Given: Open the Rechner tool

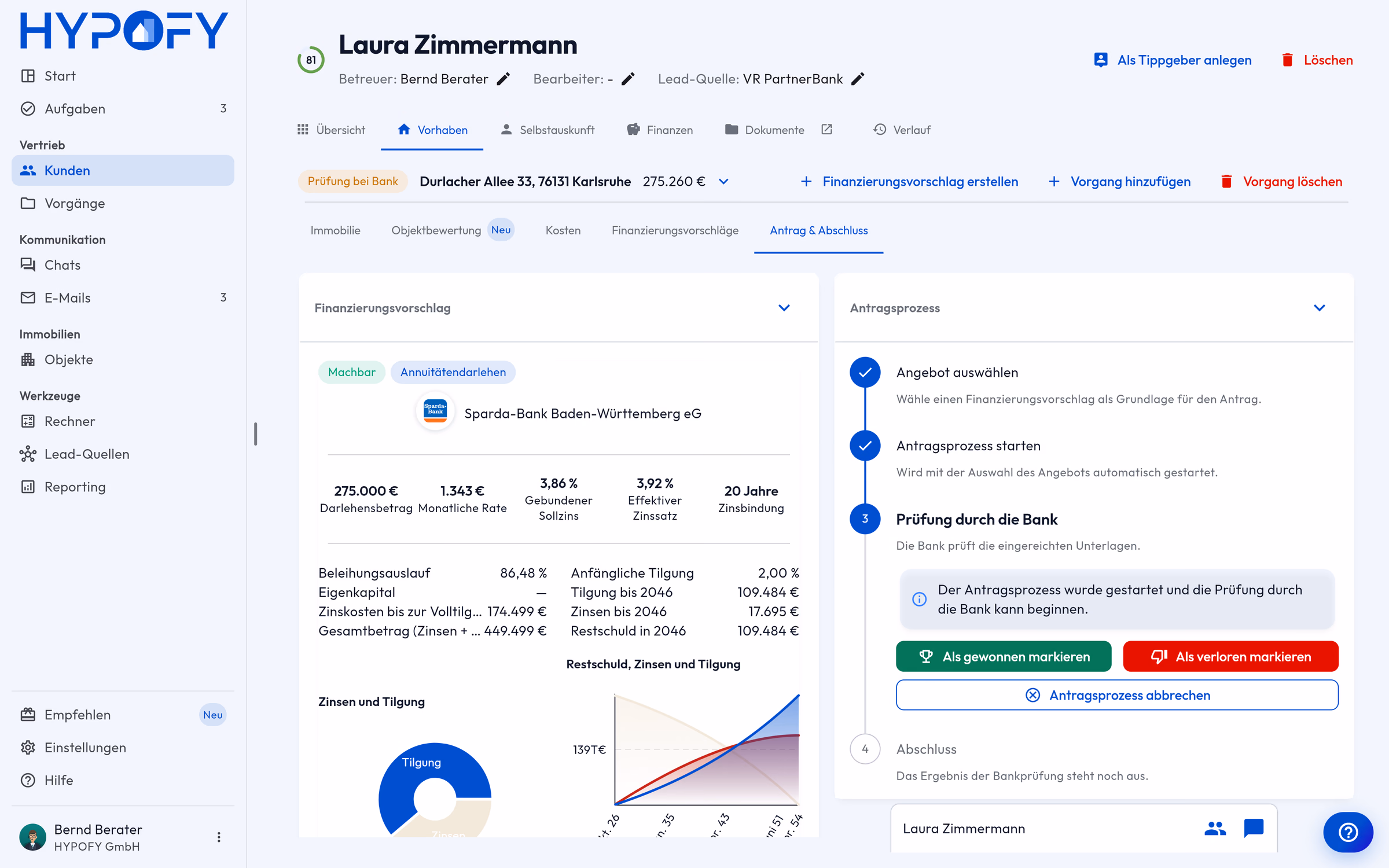Looking at the screenshot, I should point(123,421).
